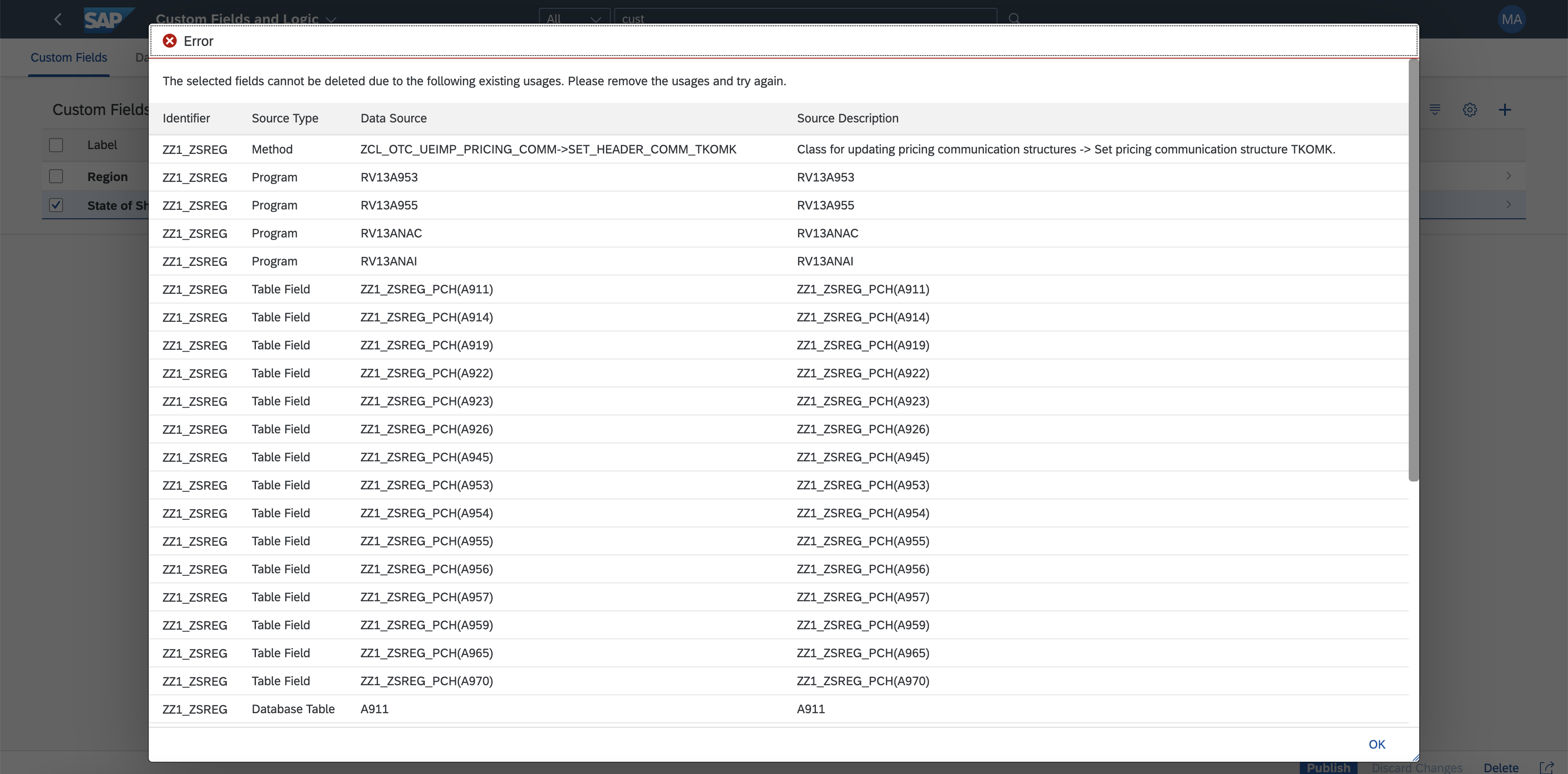Click the Delete button

point(1501,767)
